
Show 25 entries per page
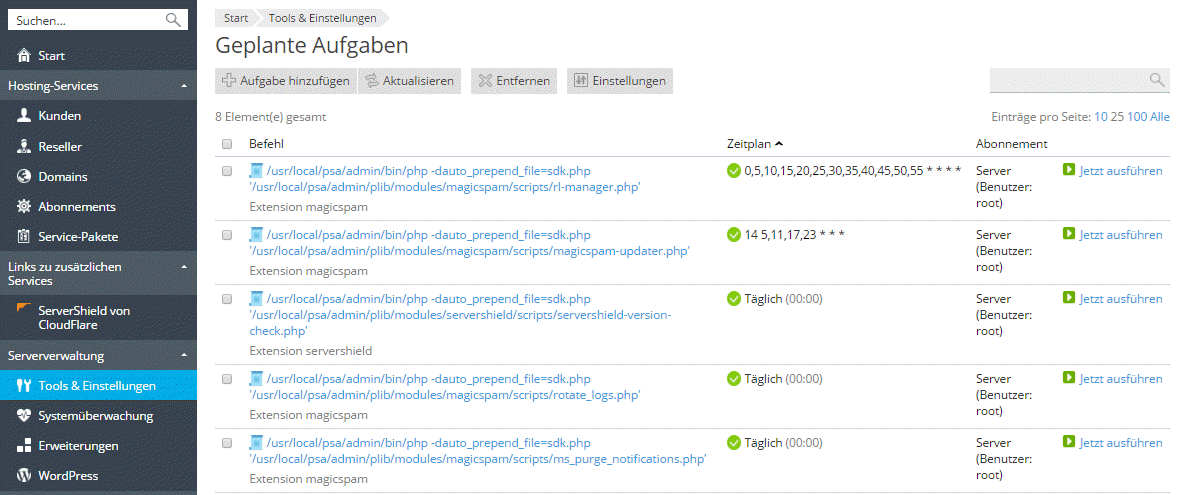point(1117,118)
